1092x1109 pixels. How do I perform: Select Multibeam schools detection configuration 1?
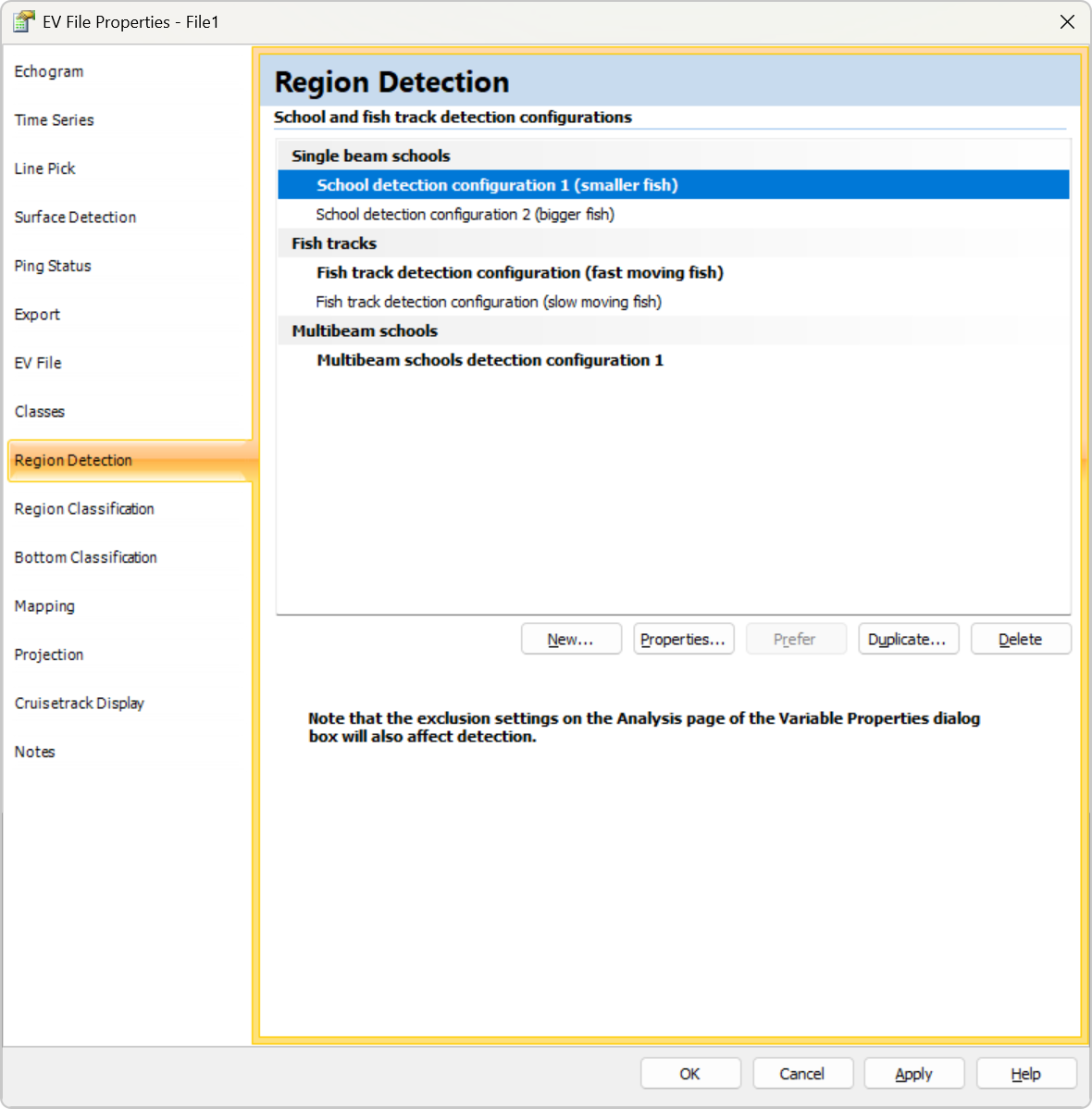click(x=674, y=360)
